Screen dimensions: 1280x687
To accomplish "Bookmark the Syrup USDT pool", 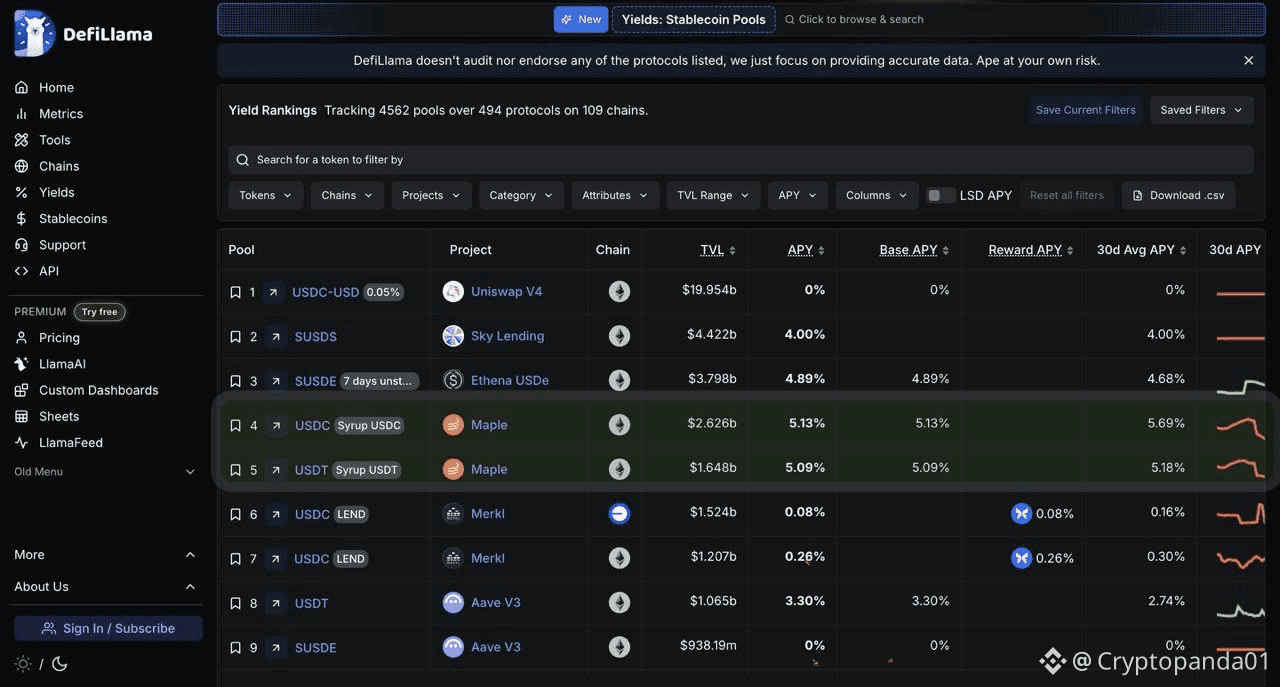I will (235, 470).
